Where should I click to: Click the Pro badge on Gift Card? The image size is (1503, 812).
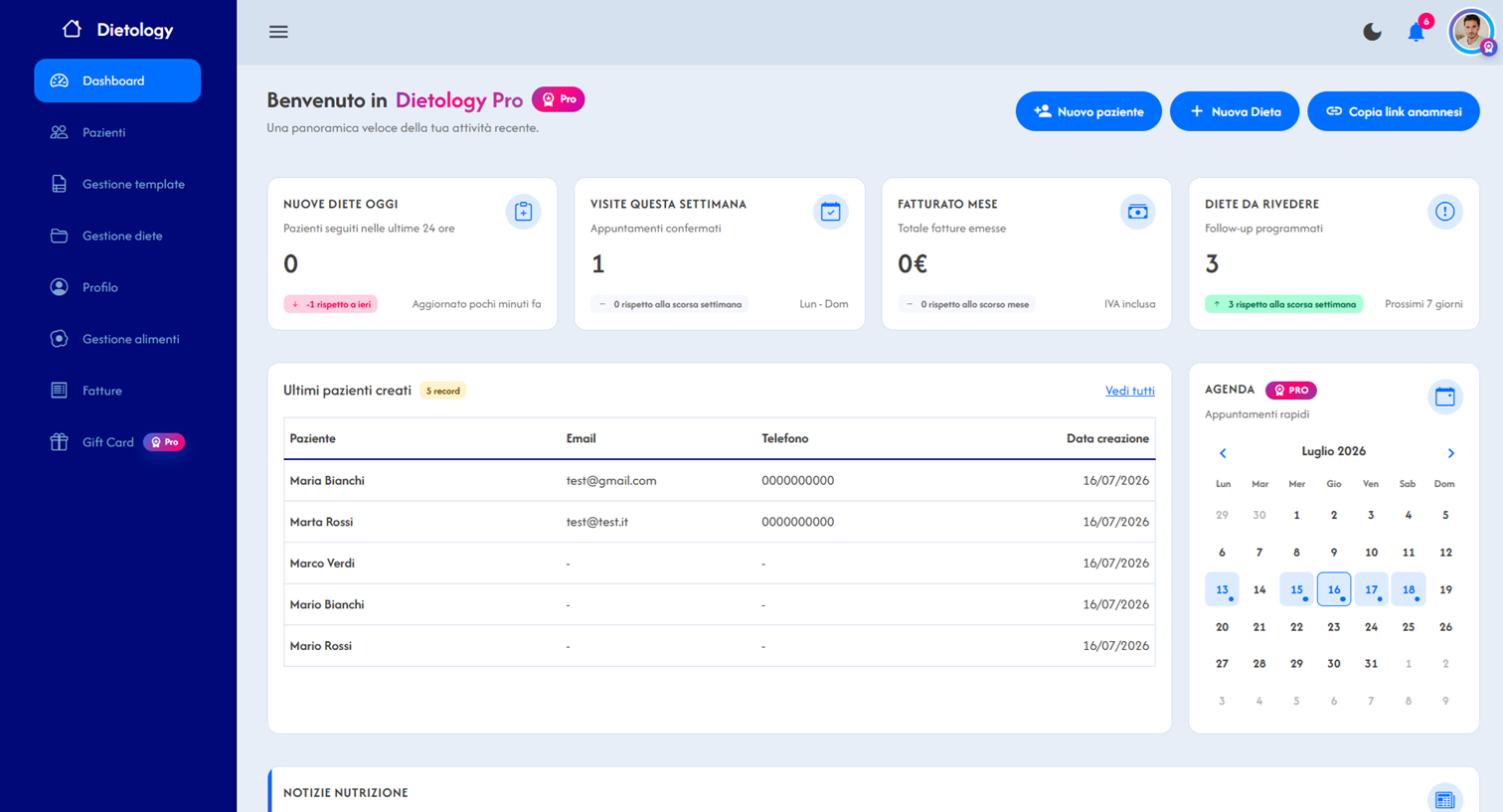[x=164, y=442]
